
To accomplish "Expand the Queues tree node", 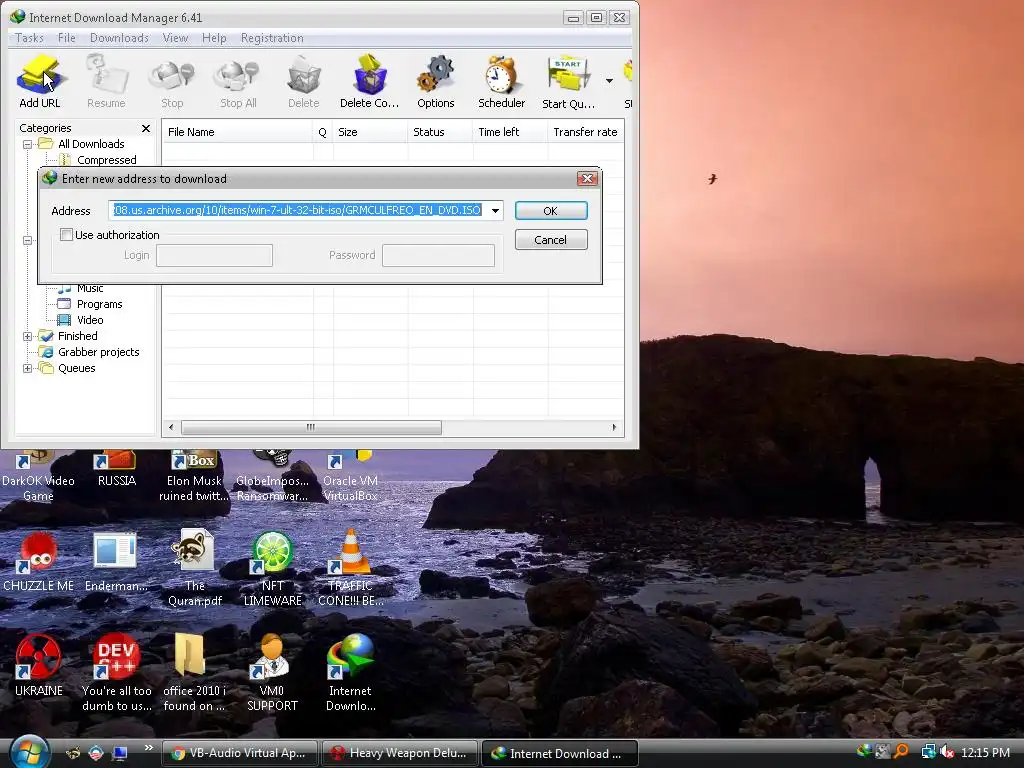I will (27, 368).
